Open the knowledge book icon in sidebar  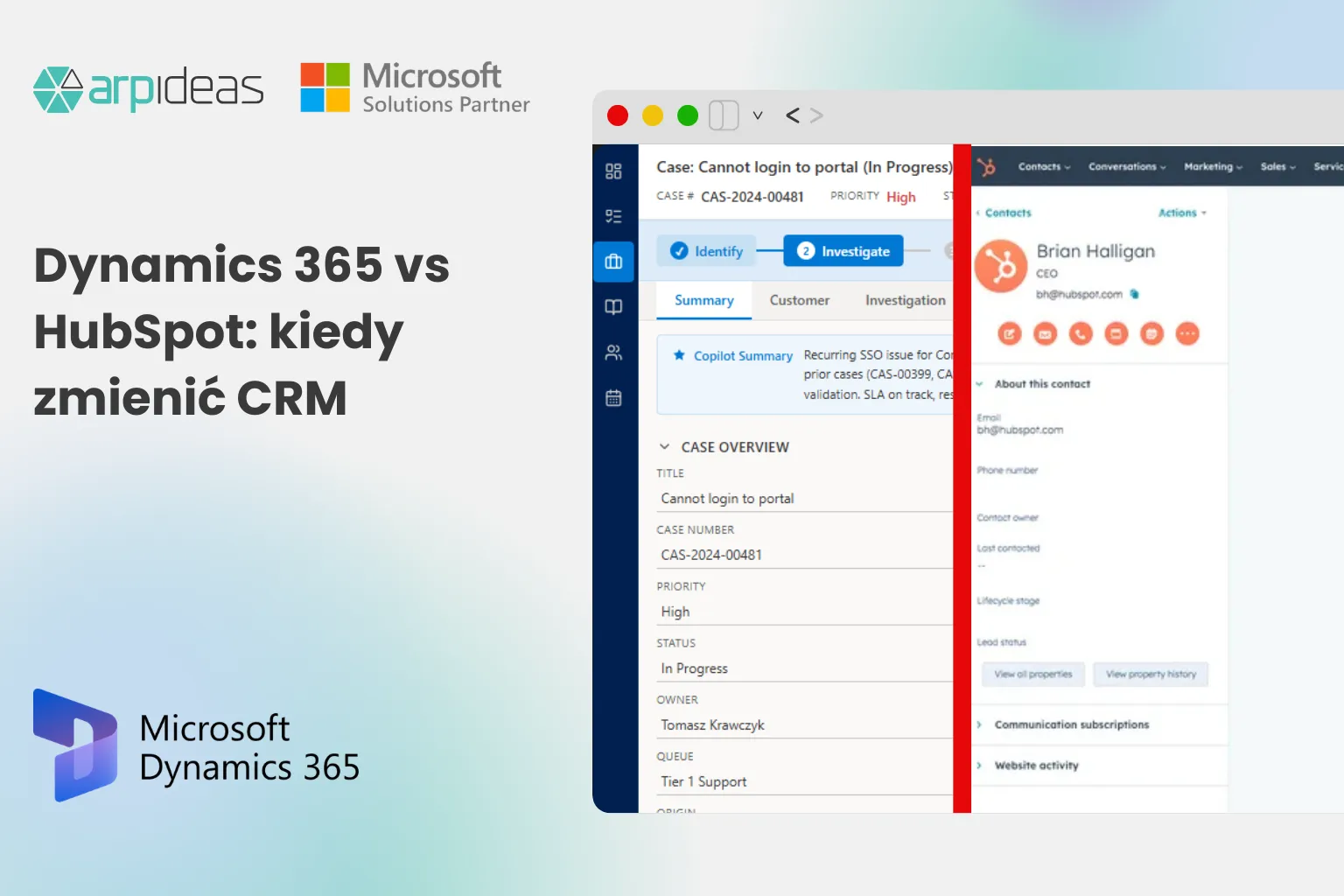click(x=613, y=307)
